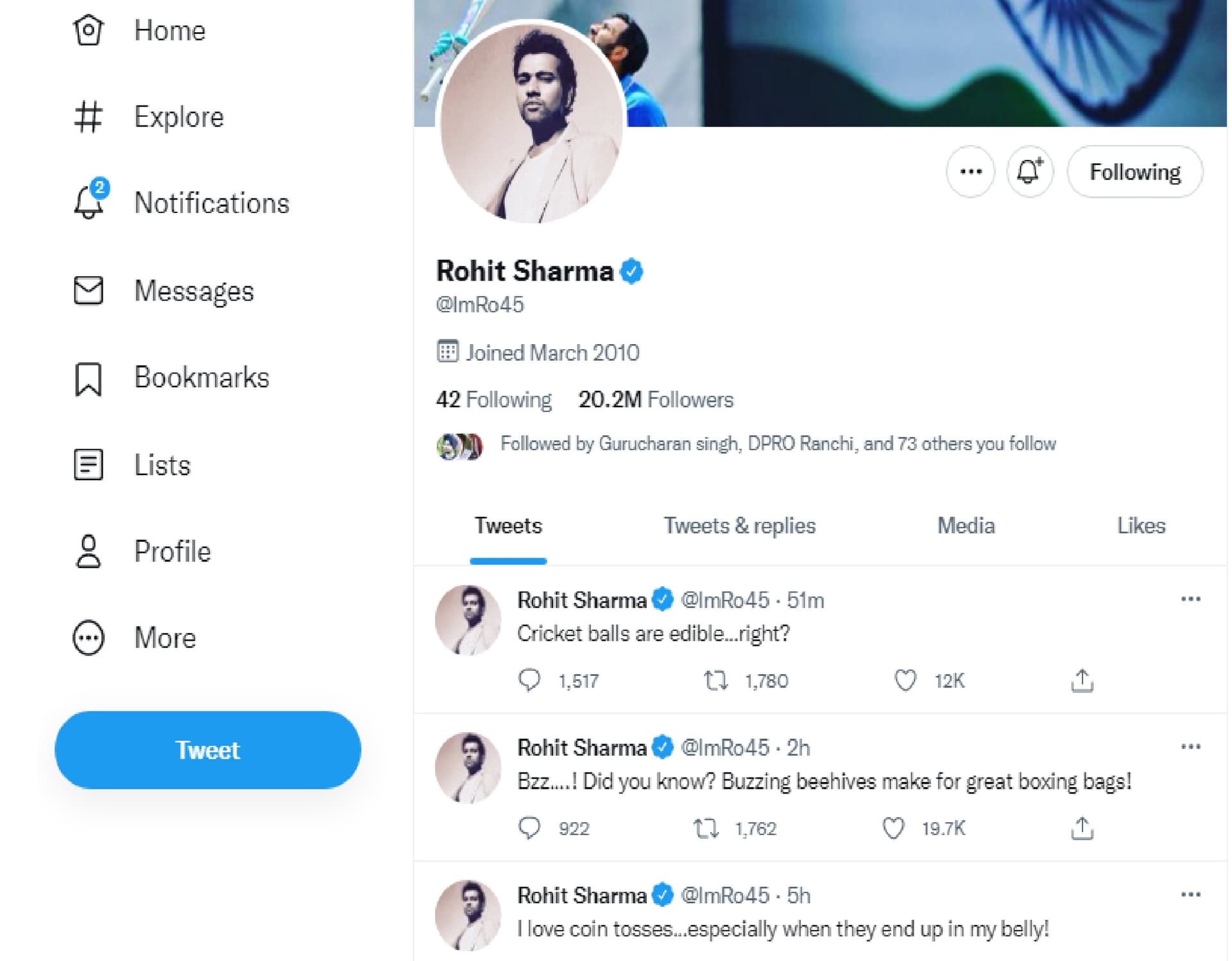Like the cricket balls tweet
The image size is (1232, 961).
click(905, 680)
